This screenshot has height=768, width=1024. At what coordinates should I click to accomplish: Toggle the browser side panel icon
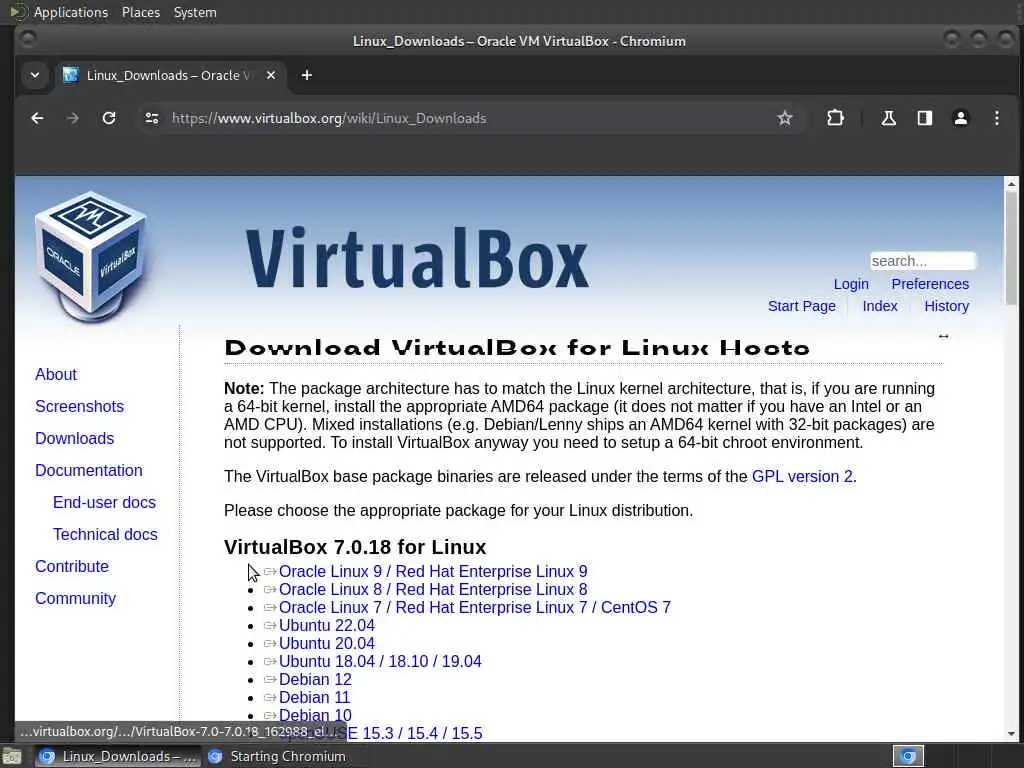[924, 118]
